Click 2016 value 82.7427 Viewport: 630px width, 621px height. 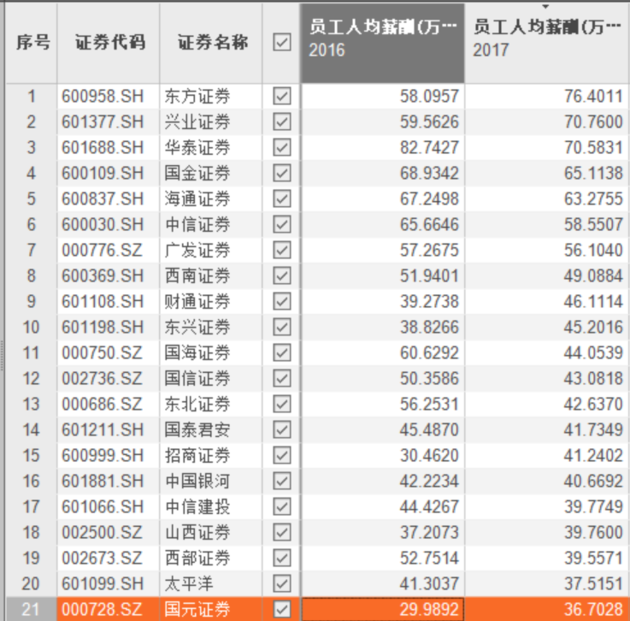point(429,148)
